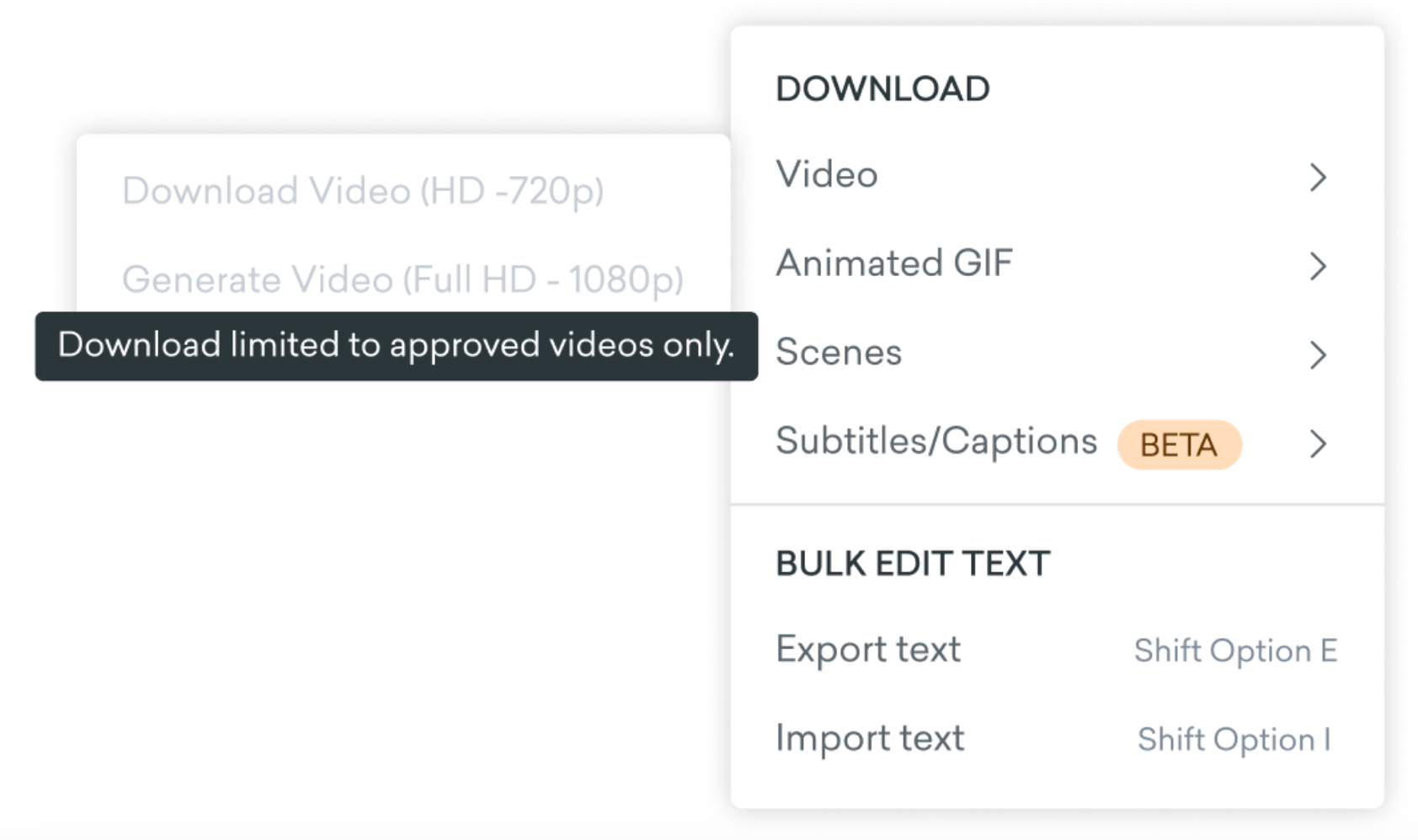The image size is (1418, 840).
Task: Click the Shift Option E shortcut label
Action: point(1236,651)
